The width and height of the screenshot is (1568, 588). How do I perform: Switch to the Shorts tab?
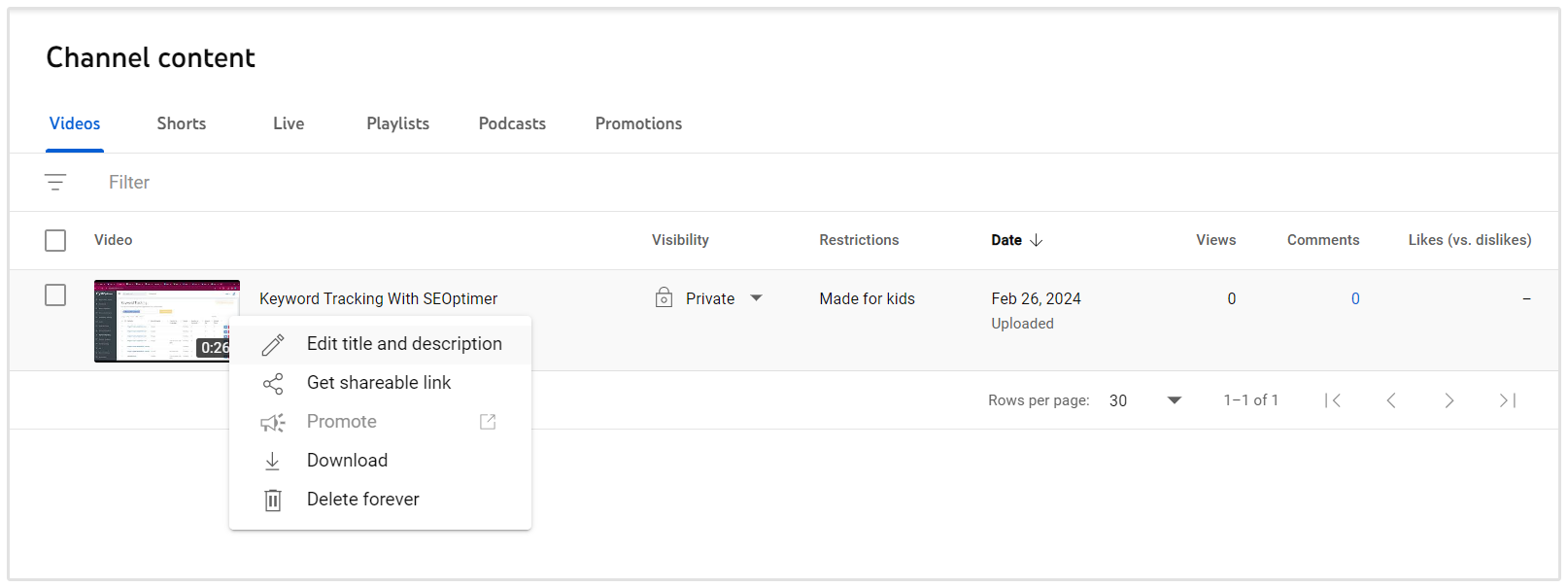click(x=182, y=123)
